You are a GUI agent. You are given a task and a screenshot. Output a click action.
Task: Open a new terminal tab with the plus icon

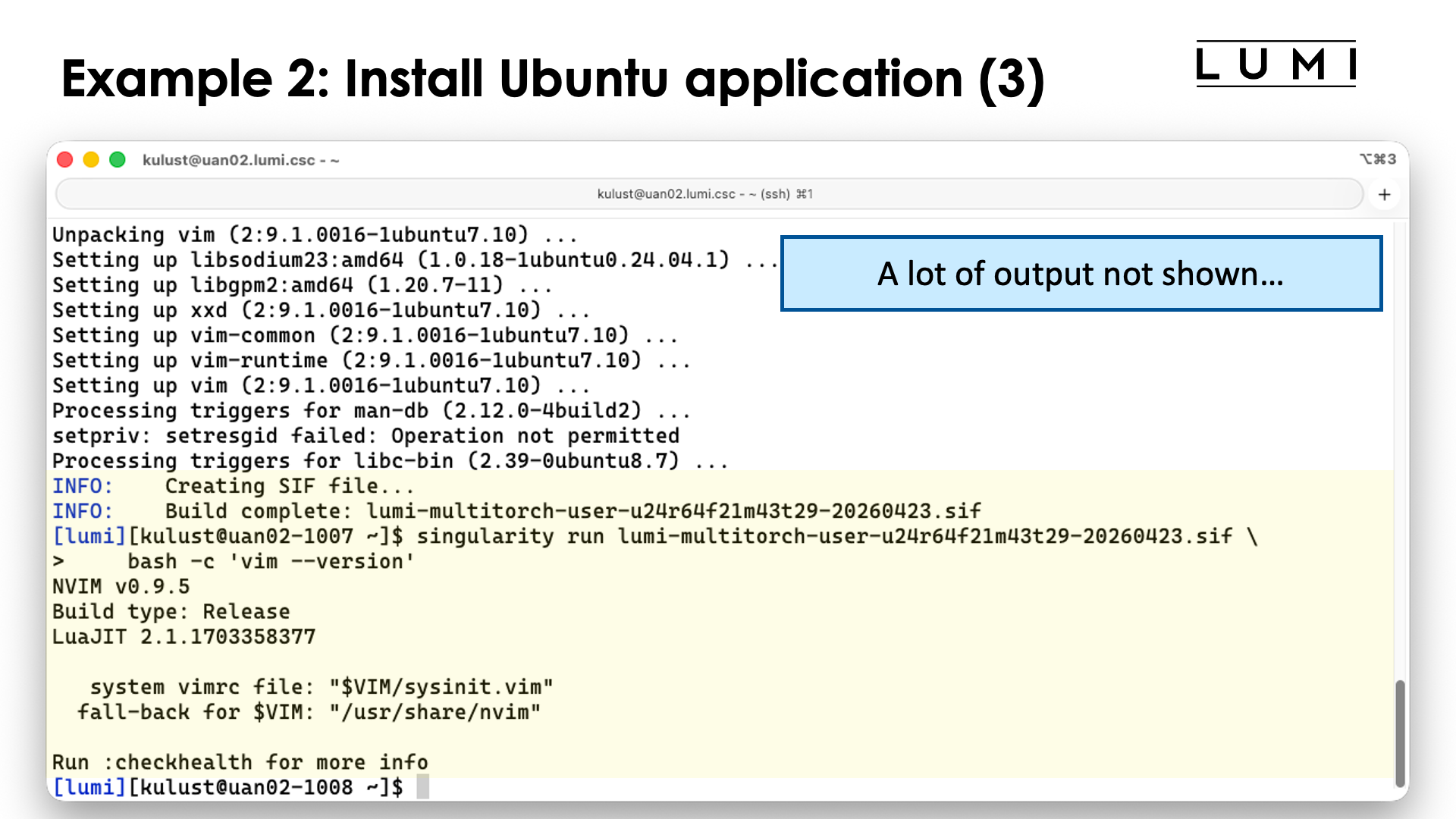click(1385, 194)
